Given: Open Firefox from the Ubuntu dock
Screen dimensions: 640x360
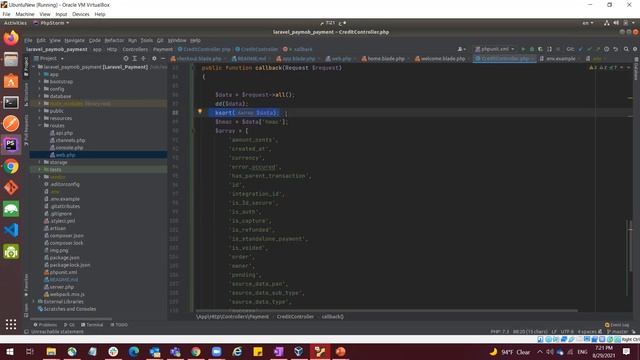Looking at the screenshot, I should (11, 38).
